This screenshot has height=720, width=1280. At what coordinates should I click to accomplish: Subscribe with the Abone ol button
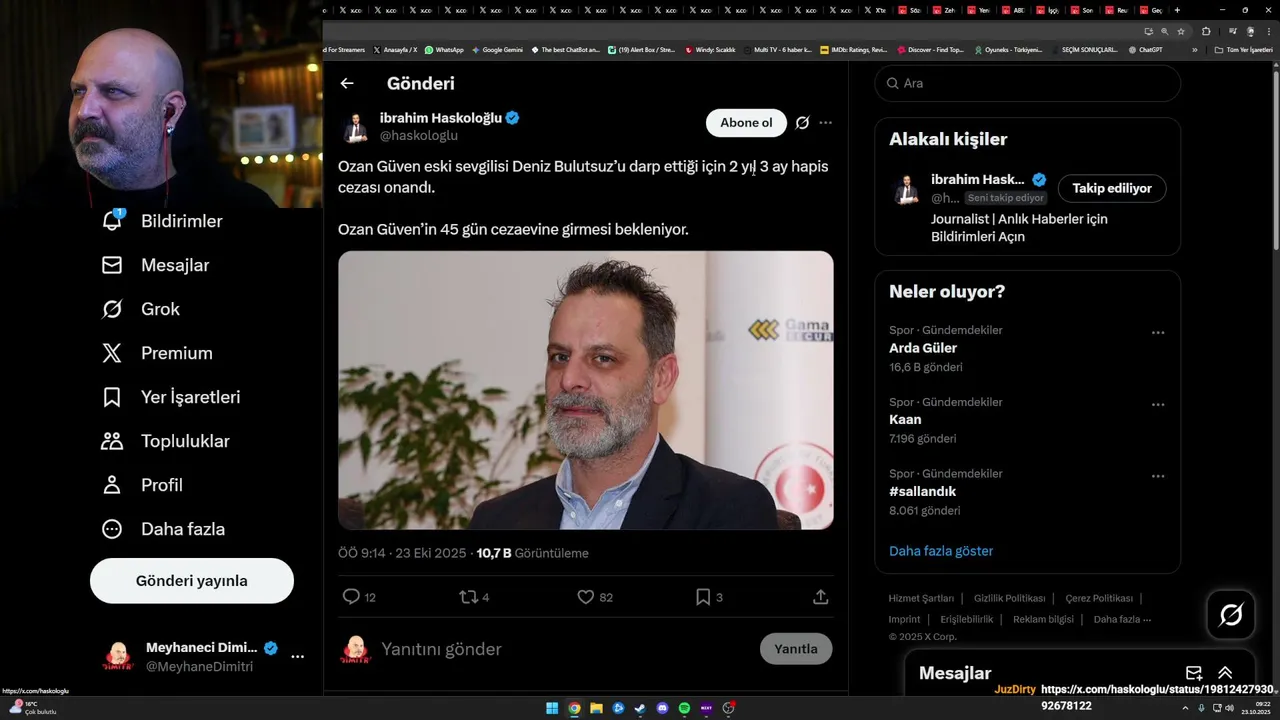click(746, 123)
